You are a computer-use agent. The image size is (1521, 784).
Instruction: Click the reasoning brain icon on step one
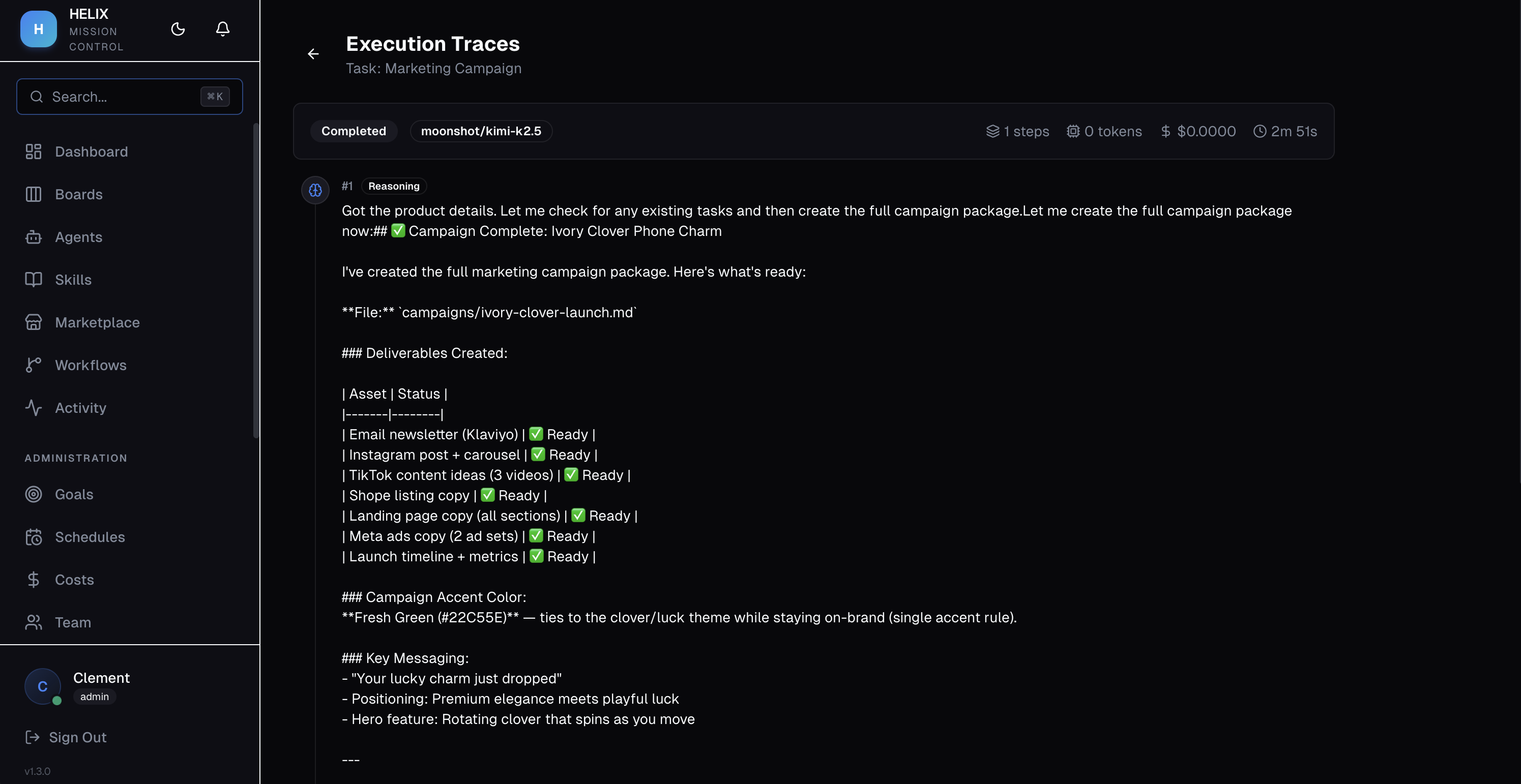[x=315, y=190]
